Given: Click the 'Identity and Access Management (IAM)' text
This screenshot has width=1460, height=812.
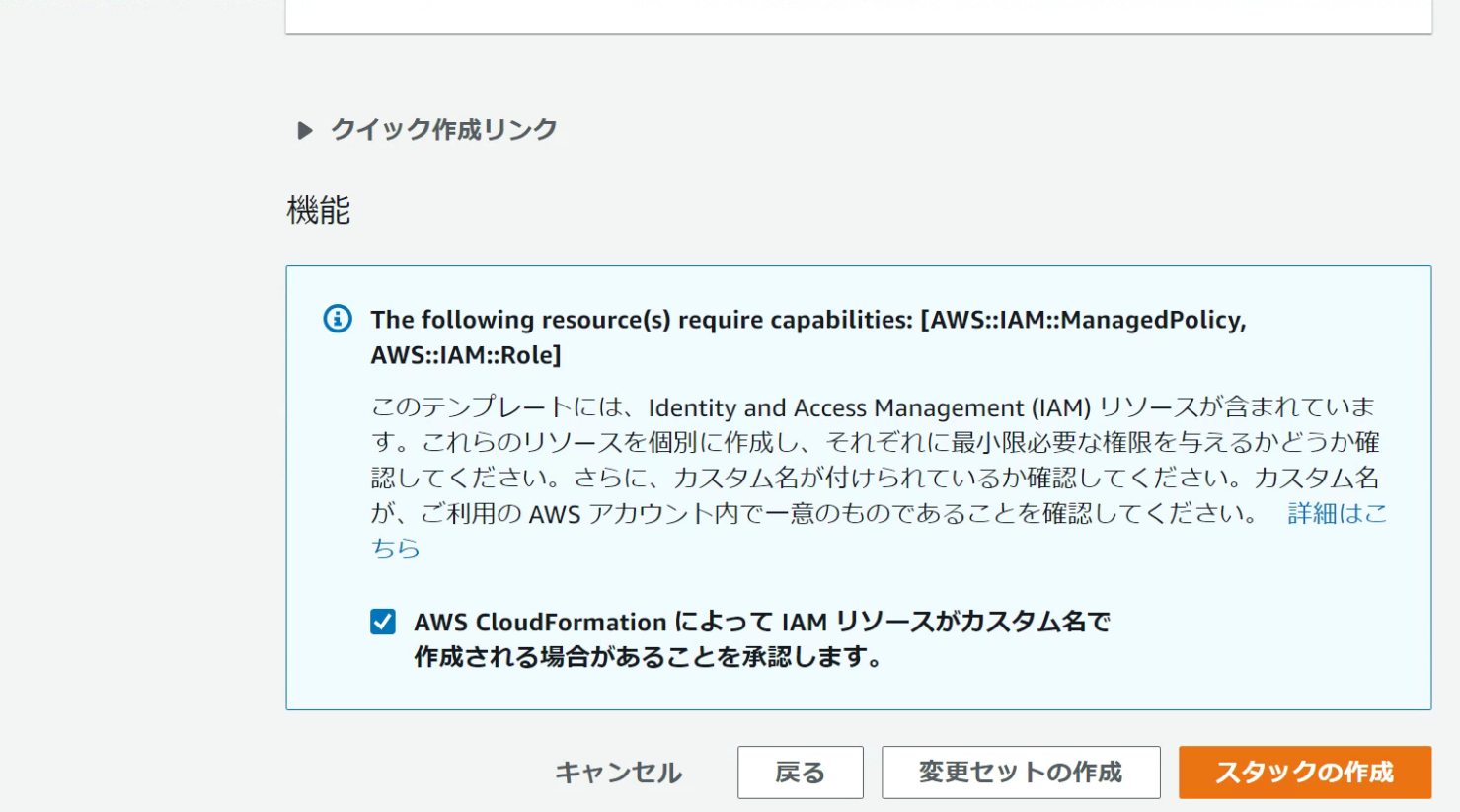Looking at the screenshot, I should [x=869, y=407].
